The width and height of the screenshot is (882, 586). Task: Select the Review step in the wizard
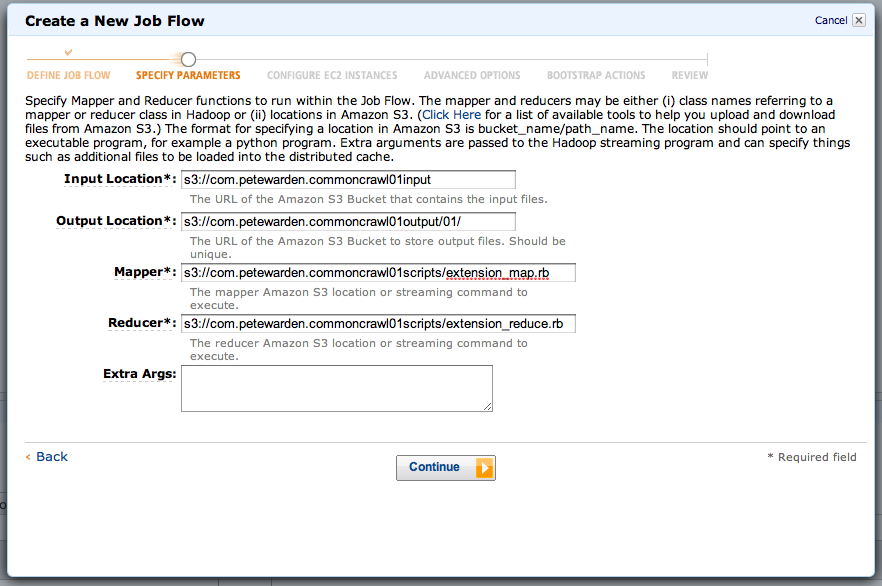[690, 75]
